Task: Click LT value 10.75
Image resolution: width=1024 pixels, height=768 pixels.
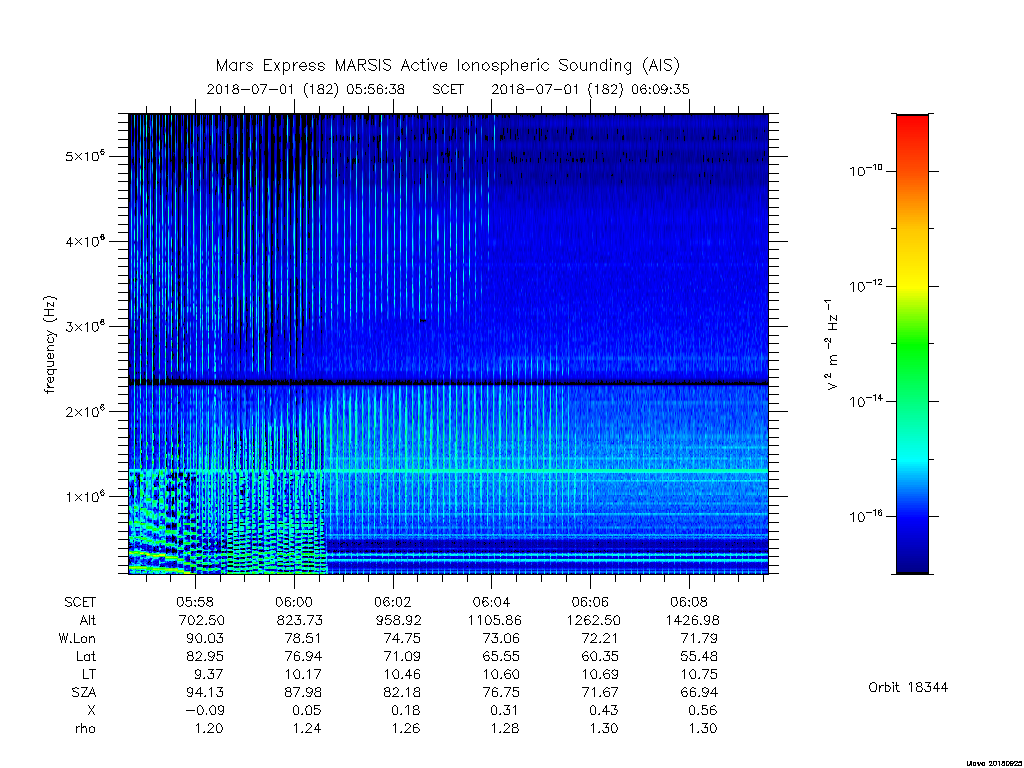Action: [x=698, y=674]
